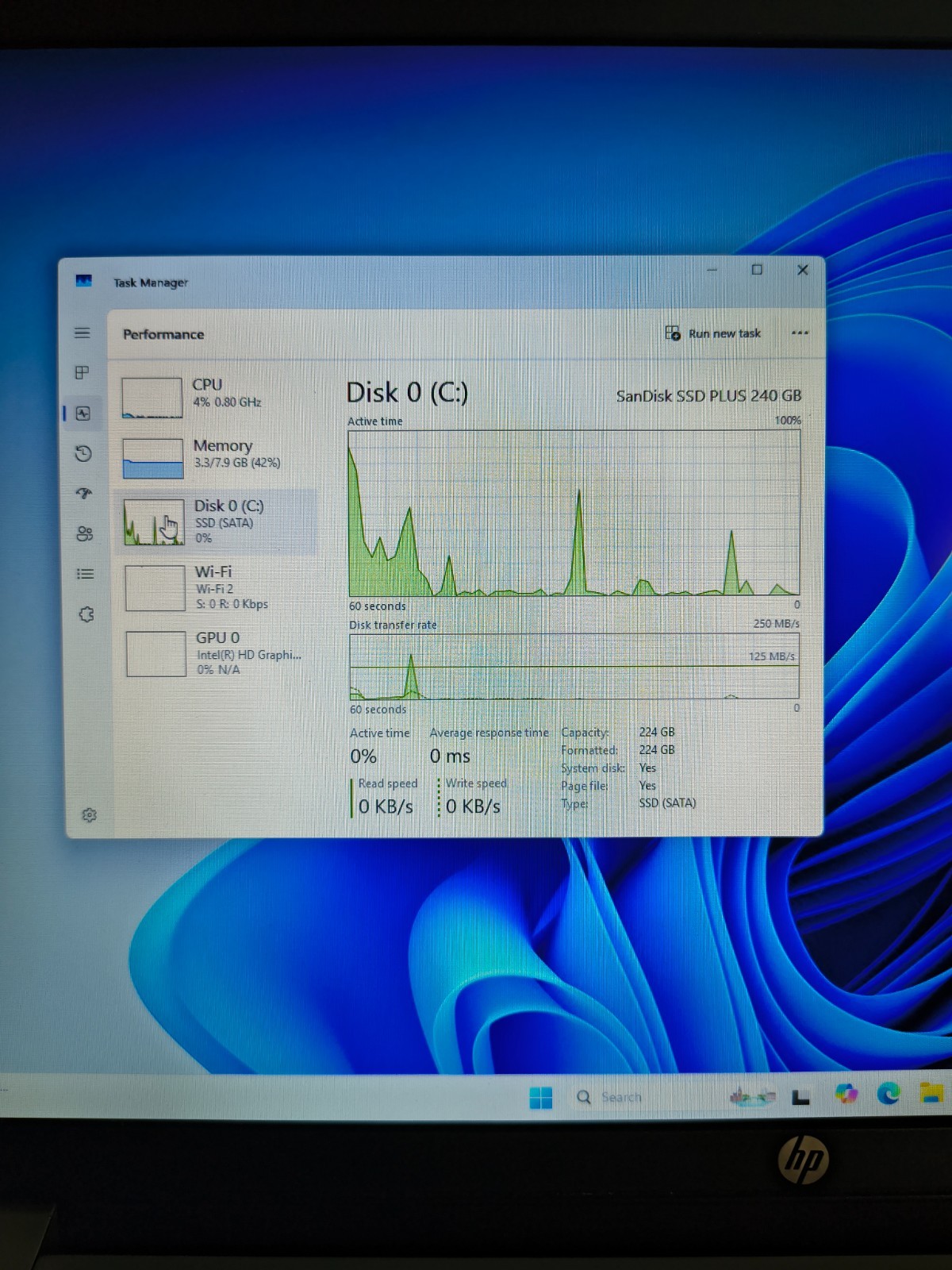
Task: Maximize the Task Manager window
Action: pos(757,270)
